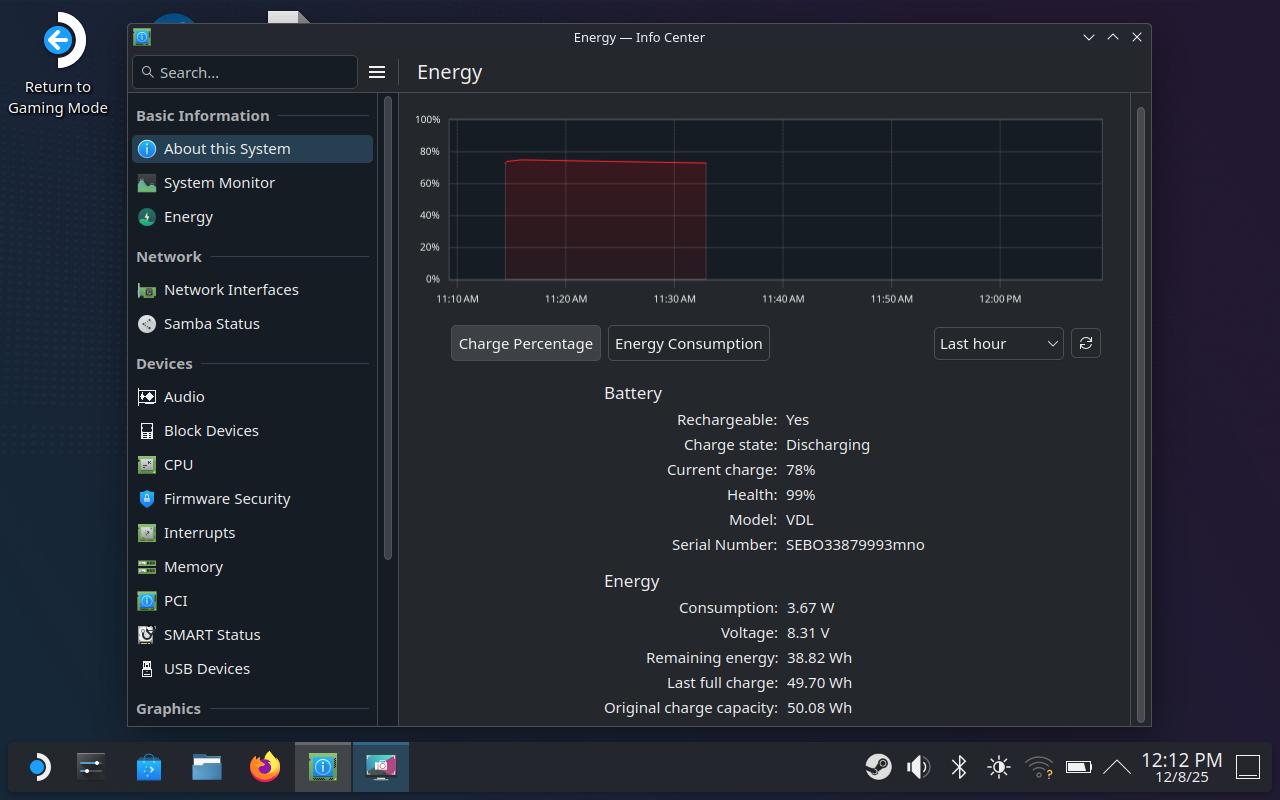
Task: Click the Bluetooth tray icon
Action: pos(958,767)
